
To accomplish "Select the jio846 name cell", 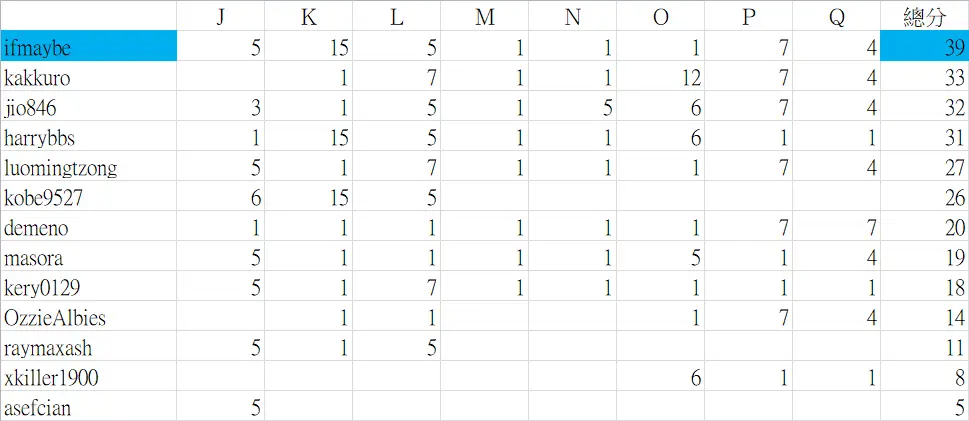I will 89,107.
